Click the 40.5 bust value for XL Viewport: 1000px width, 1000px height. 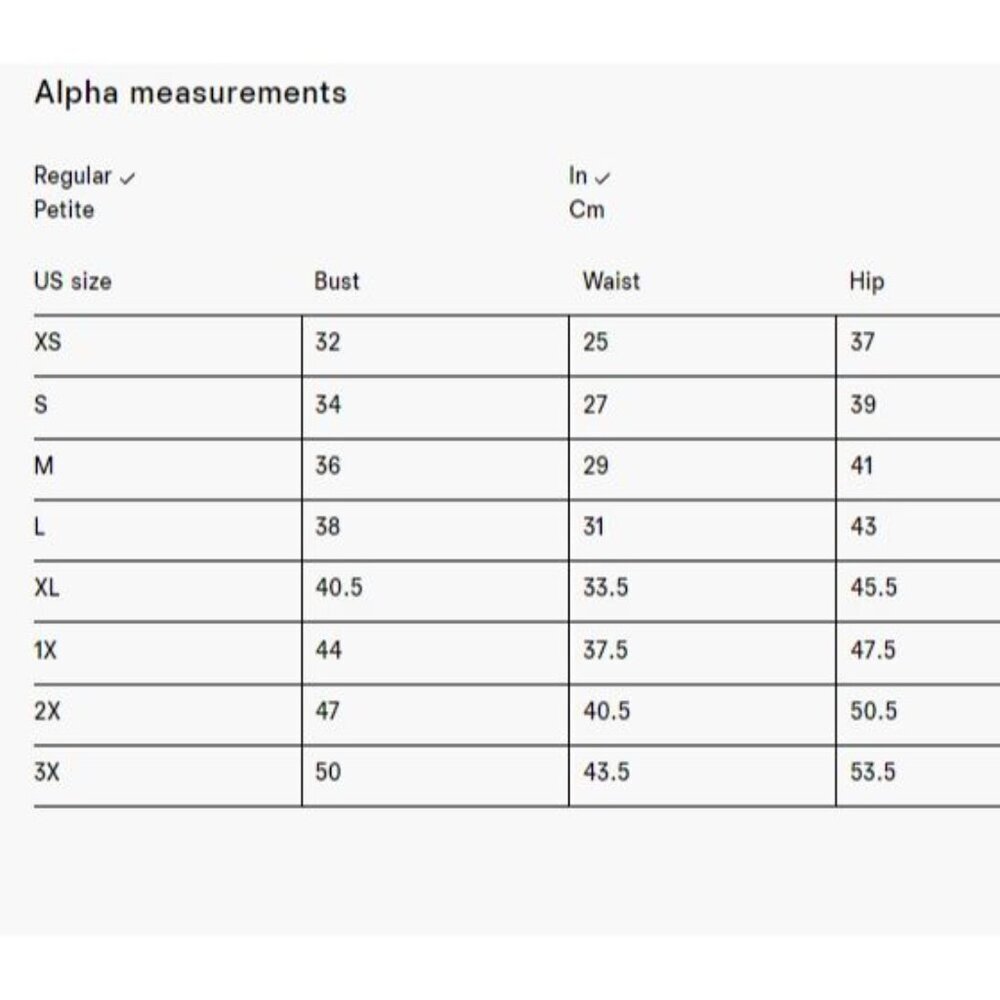pos(339,587)
